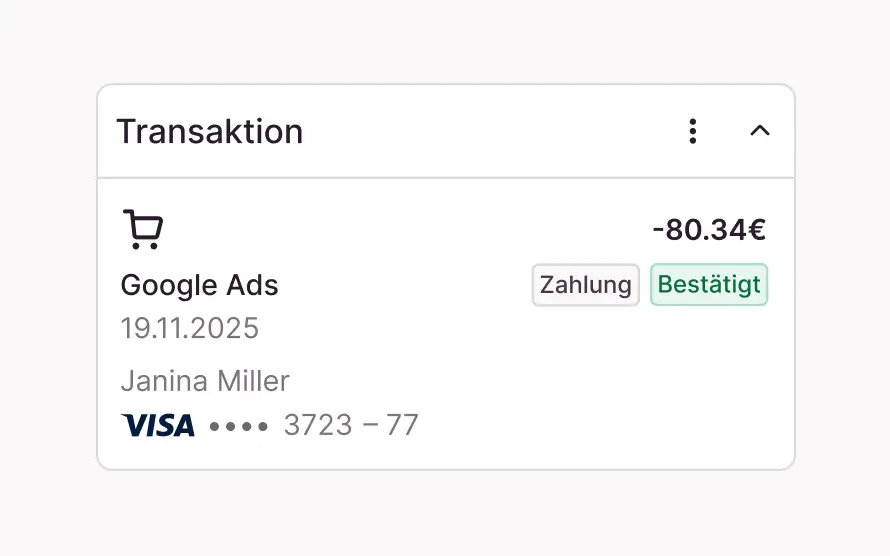Click the shopping cart icon
The image size is (890, 556).
(x=143, y=229)
